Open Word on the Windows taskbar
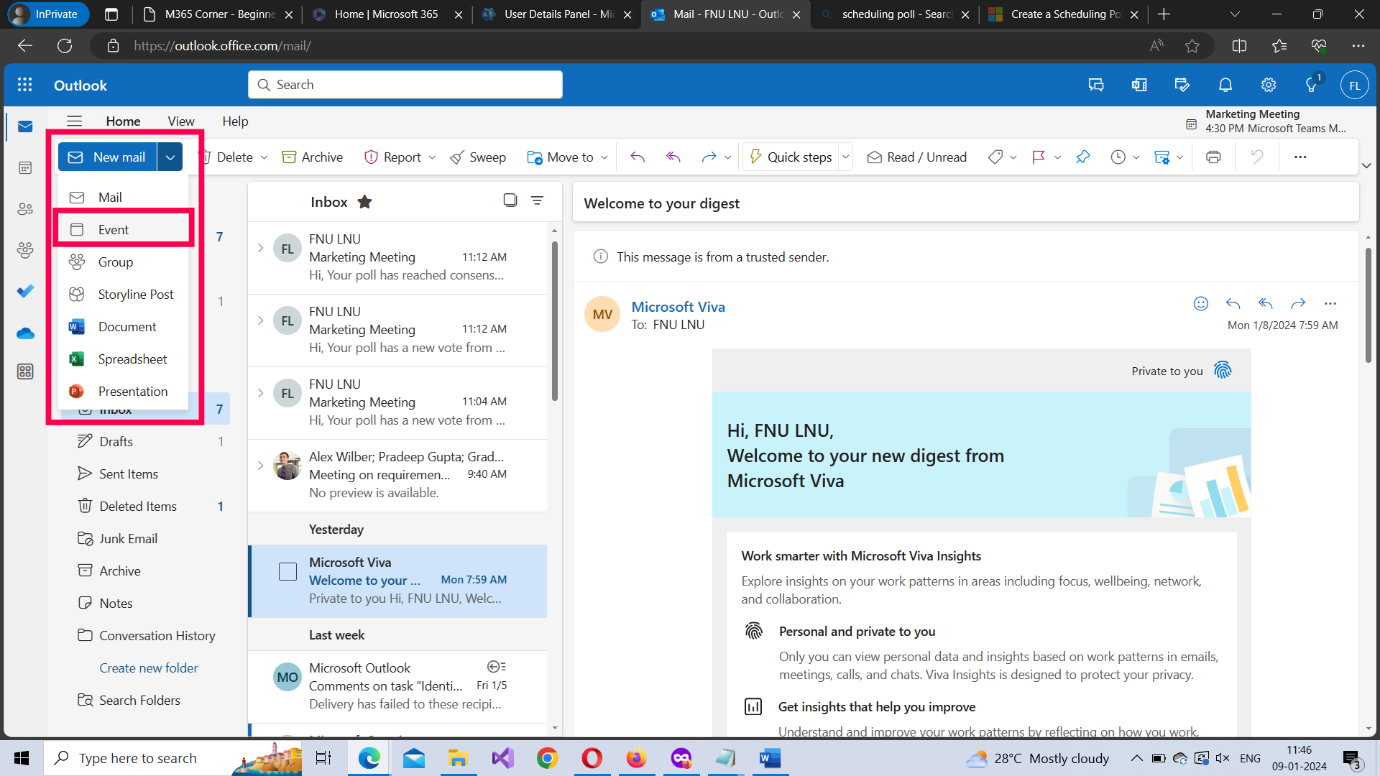The image size is (1380, 776). tap(769, 758)
